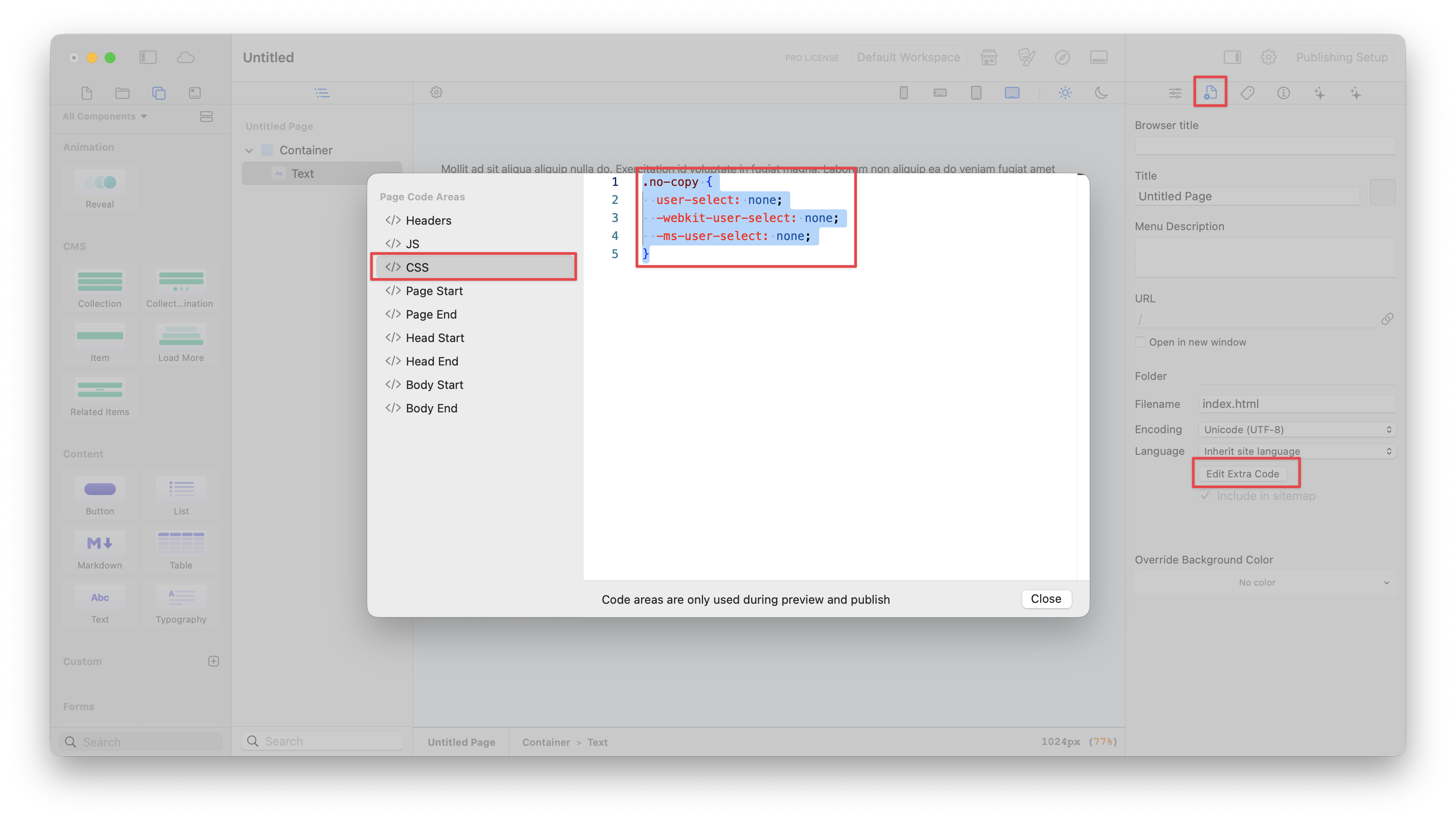Select mobile landscape breakpoint icon

(940, 92)
